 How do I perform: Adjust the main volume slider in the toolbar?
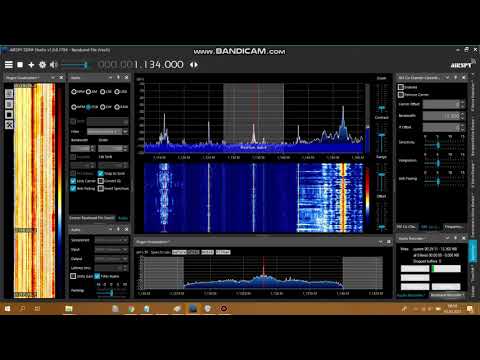click(x=75, y=65)
